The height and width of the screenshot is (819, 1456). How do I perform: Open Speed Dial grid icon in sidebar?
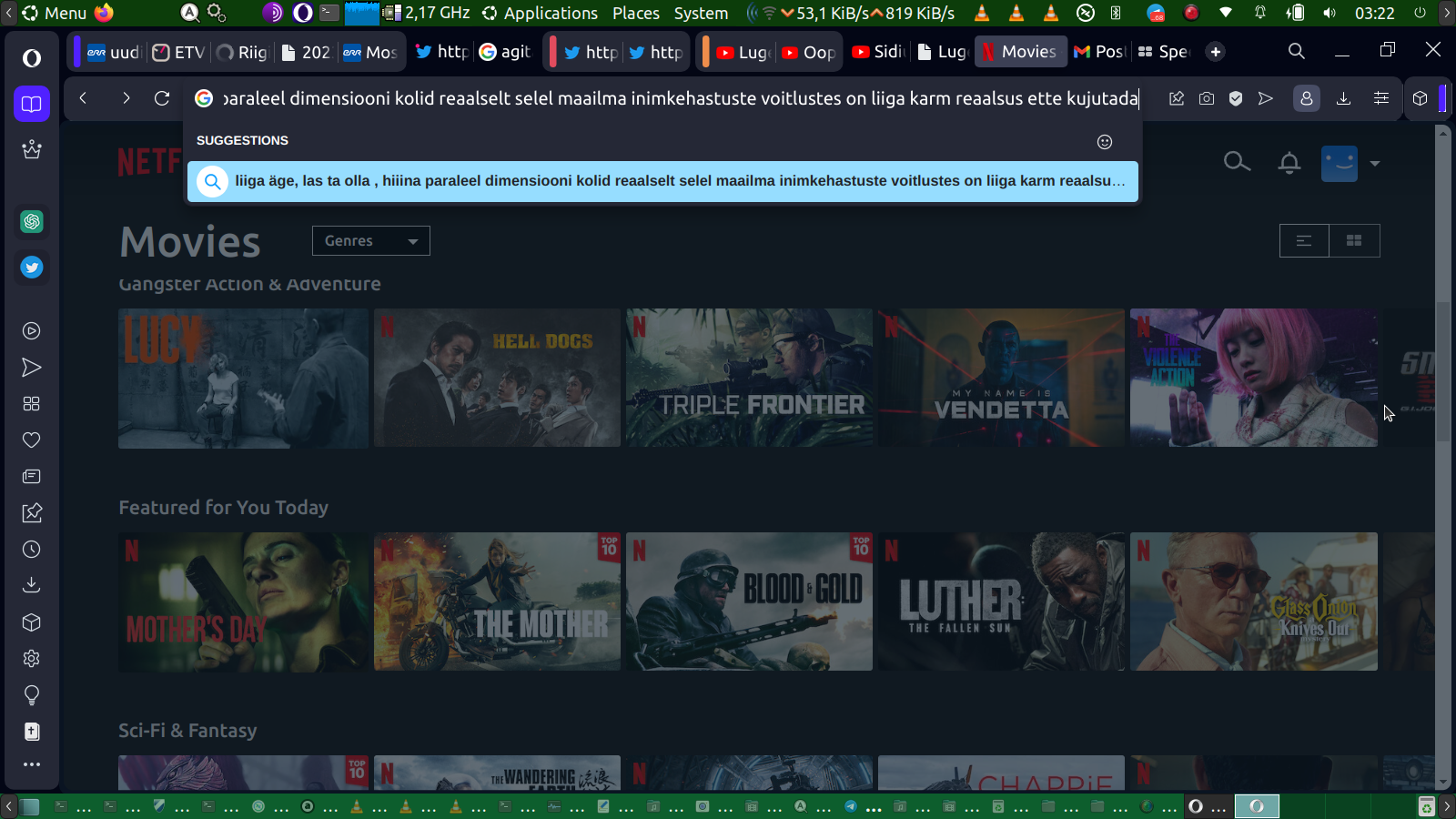tap(32, 404)
